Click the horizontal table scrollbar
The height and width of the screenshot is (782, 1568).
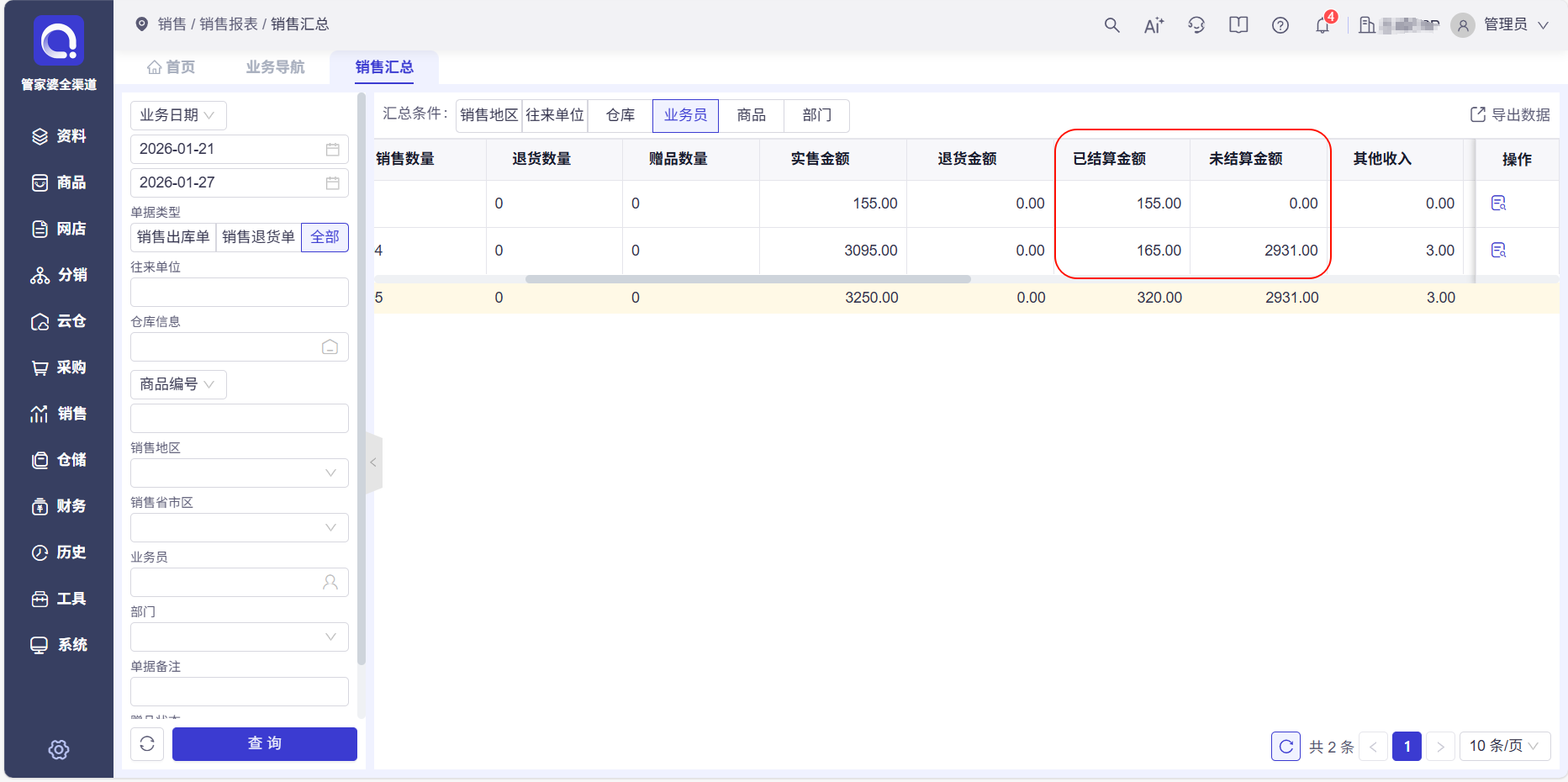[747, 279]
